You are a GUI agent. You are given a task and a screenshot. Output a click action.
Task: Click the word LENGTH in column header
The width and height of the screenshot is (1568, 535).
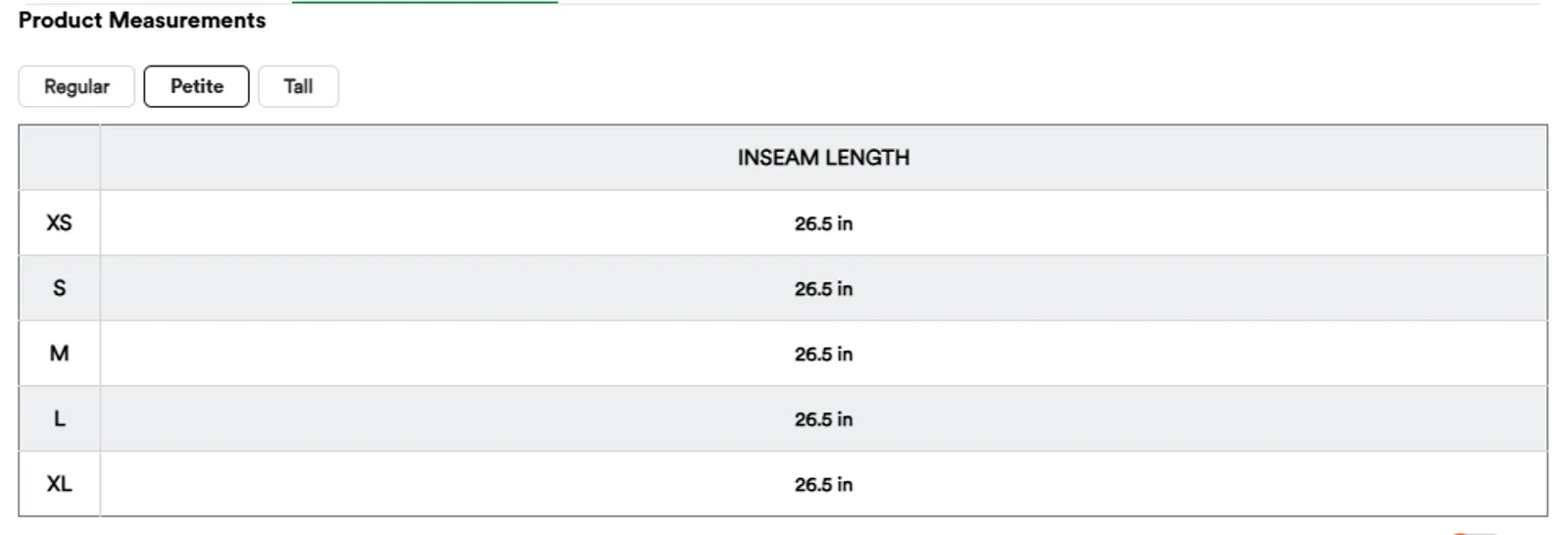866,158
